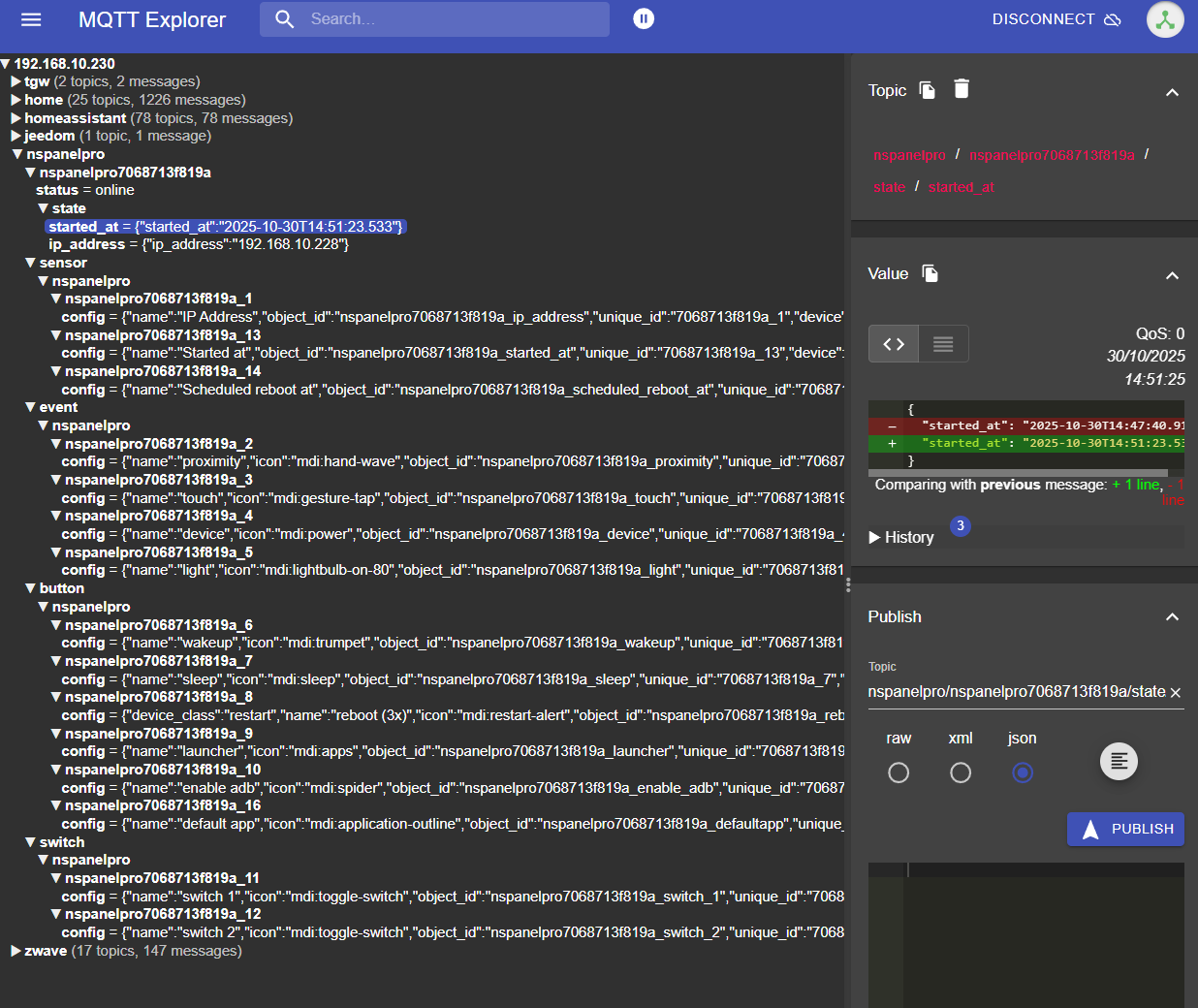The image size is (1198, 1008).
Task: Select the raw payload format
Action: pyautogui.click(x=898, y=772)
